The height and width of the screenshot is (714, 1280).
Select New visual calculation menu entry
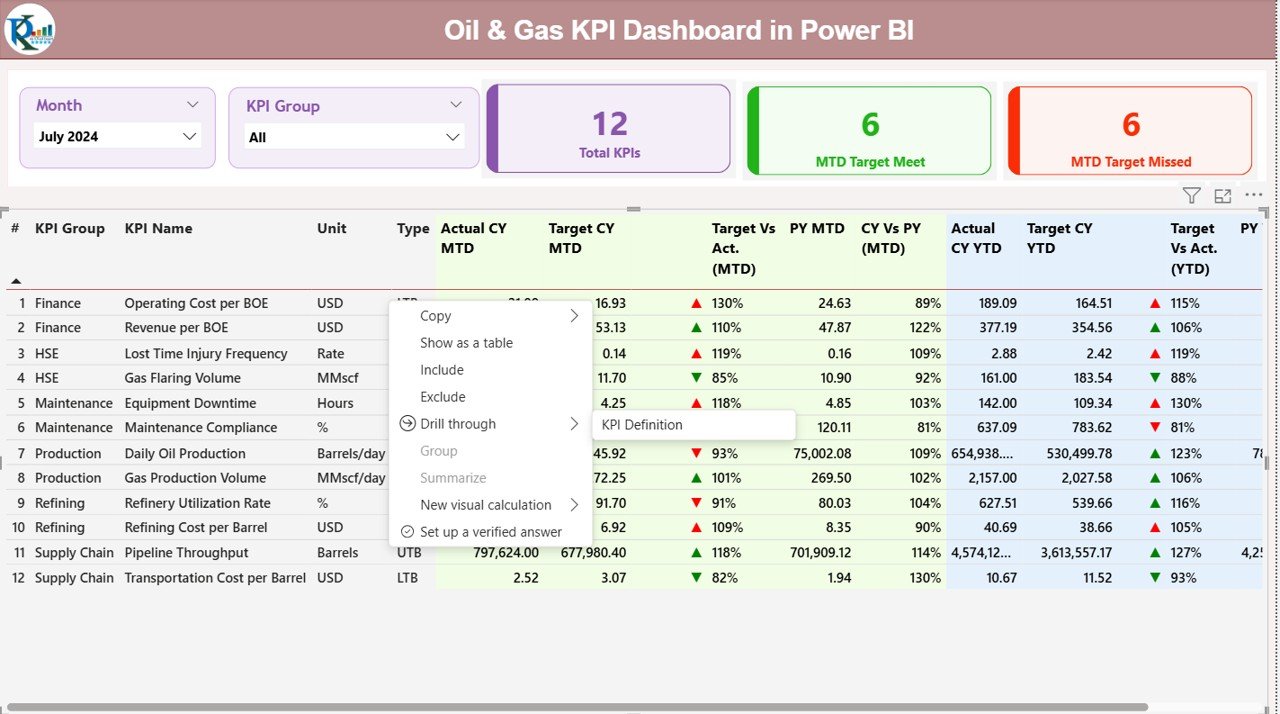click(485, 504)
